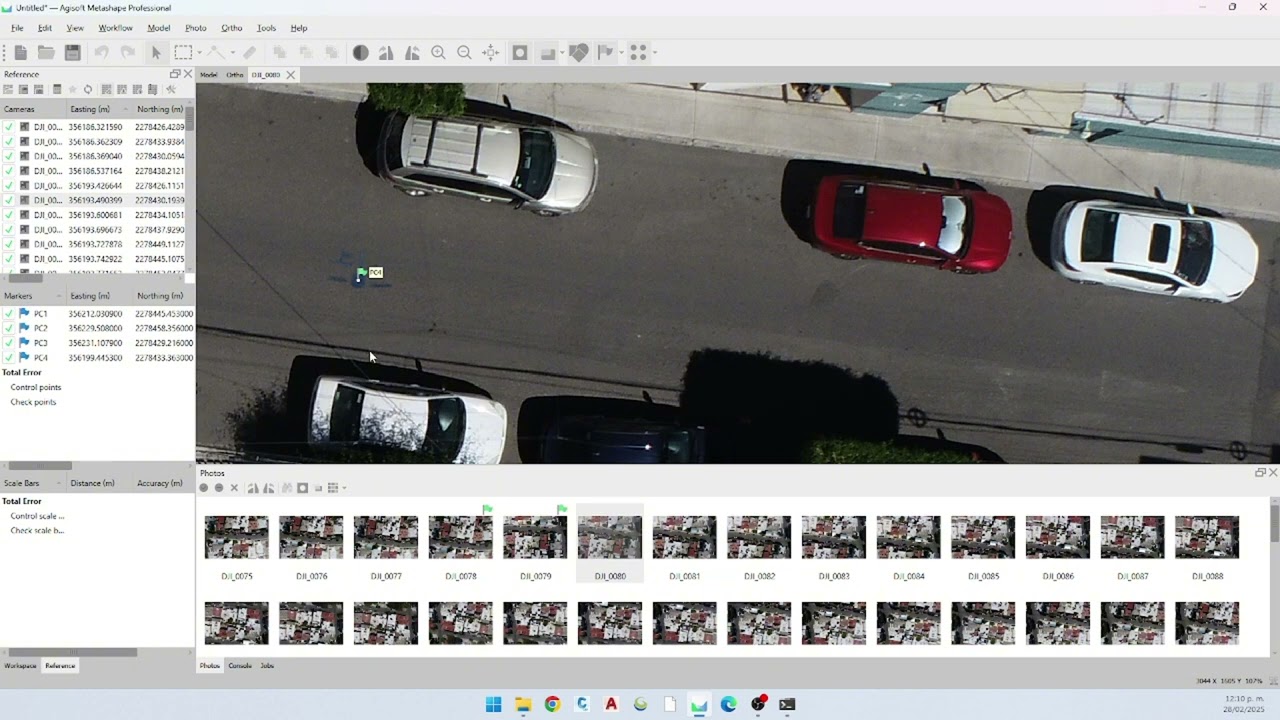This screenshot has width=1280, height=720.
Task: Remove cameras using X in Photos toolbar
Action: (234, 488)
